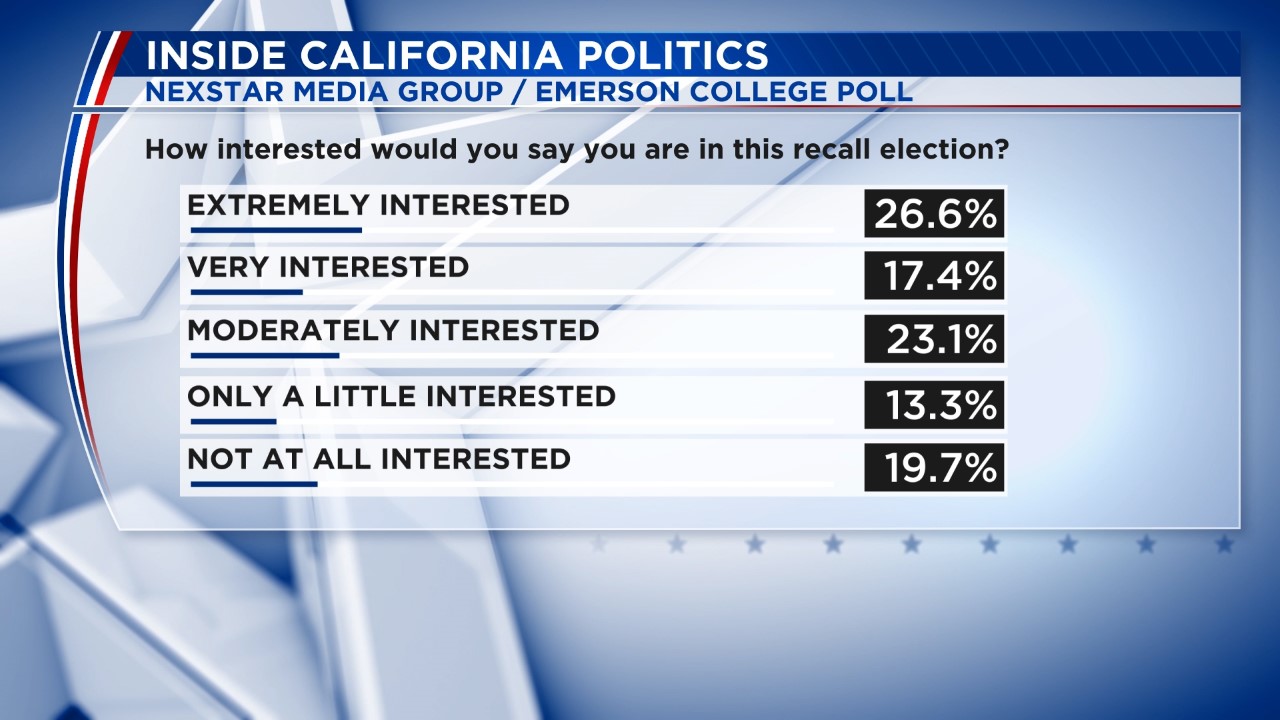Viewport: 1280px width, 720px height.
Task: Click the 26.6% percentage box
Action: (x=934, y=213)
